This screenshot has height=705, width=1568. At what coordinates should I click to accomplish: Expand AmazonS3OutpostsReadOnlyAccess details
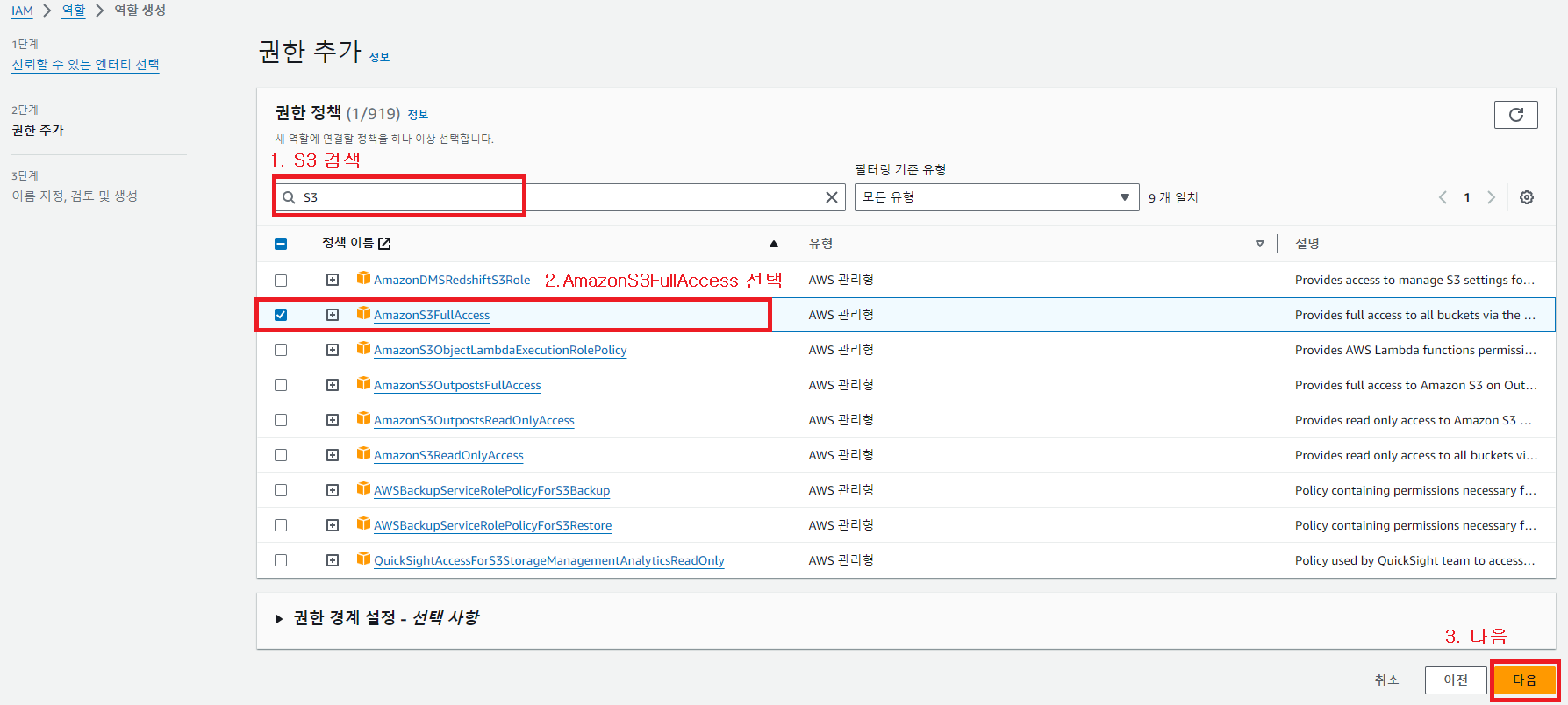pyautogui.click(x=333, y=420)
